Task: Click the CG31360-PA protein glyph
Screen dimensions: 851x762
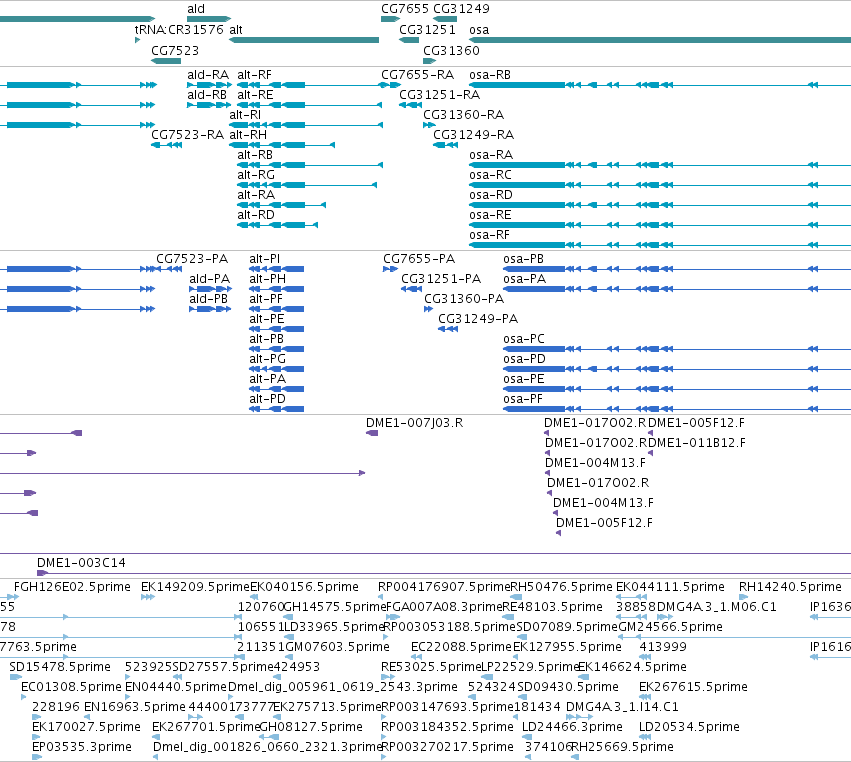Action: pyautogui.click(x=428, y=309)
